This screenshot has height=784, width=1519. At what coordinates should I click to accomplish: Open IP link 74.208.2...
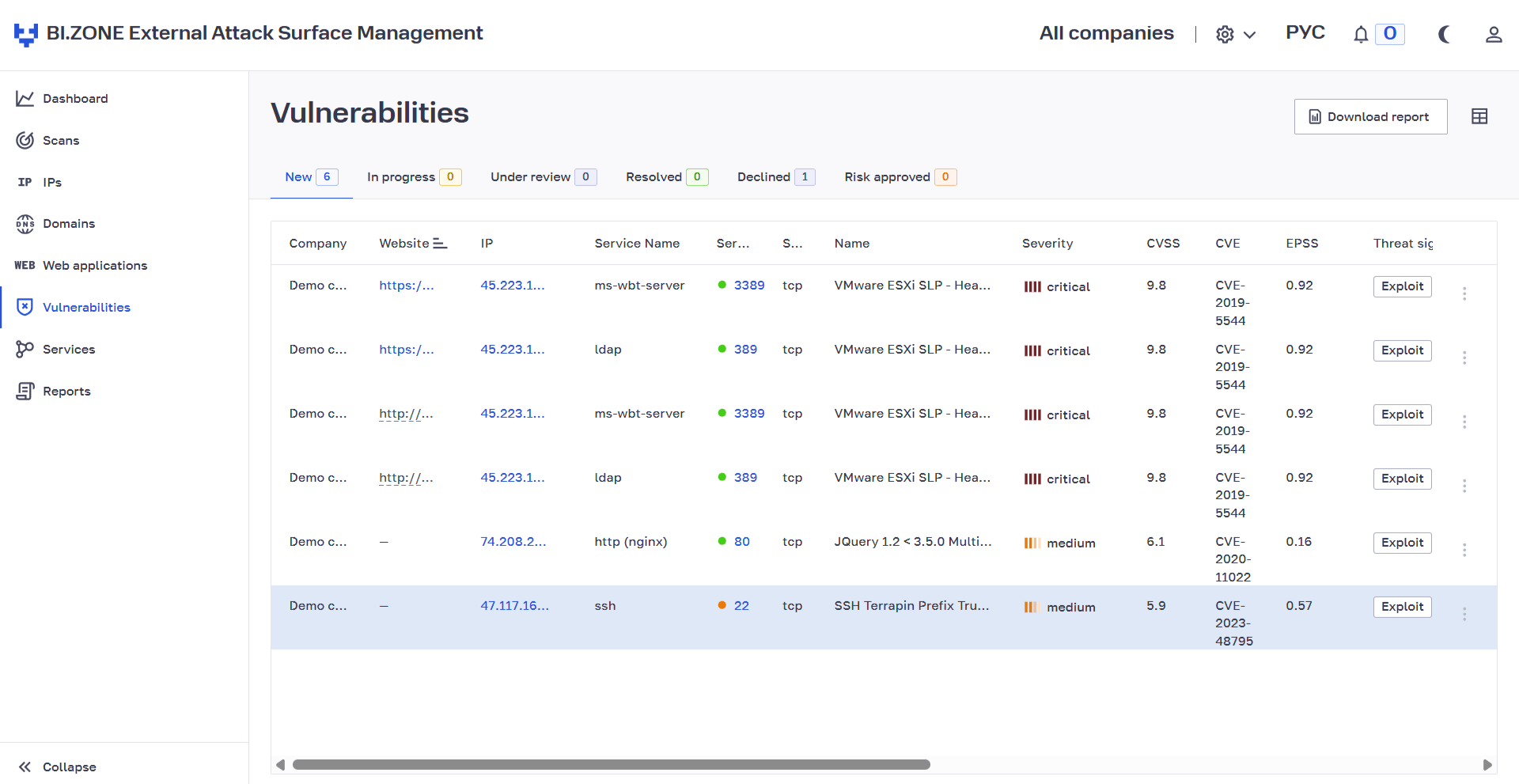click(513, 542)
